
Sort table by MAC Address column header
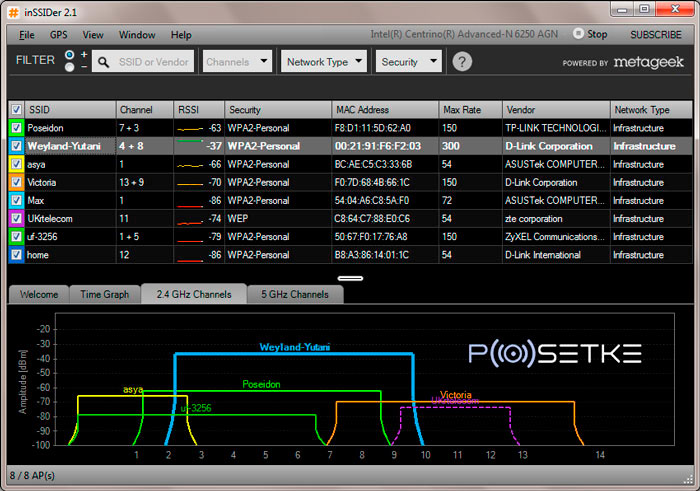tap(385, 109)
